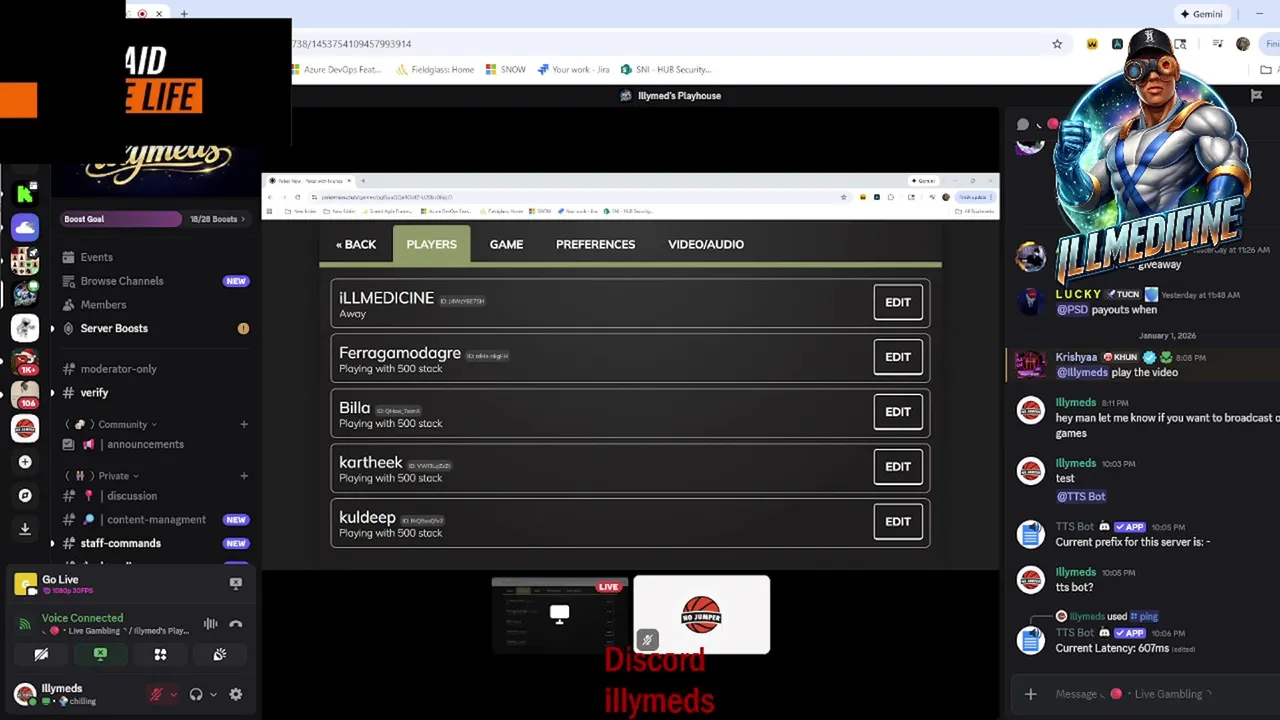Image resolution: width=1280 pixels, height=720 pixels.
Task: Open the SNOW bookmark
Action: coord(505,70)
